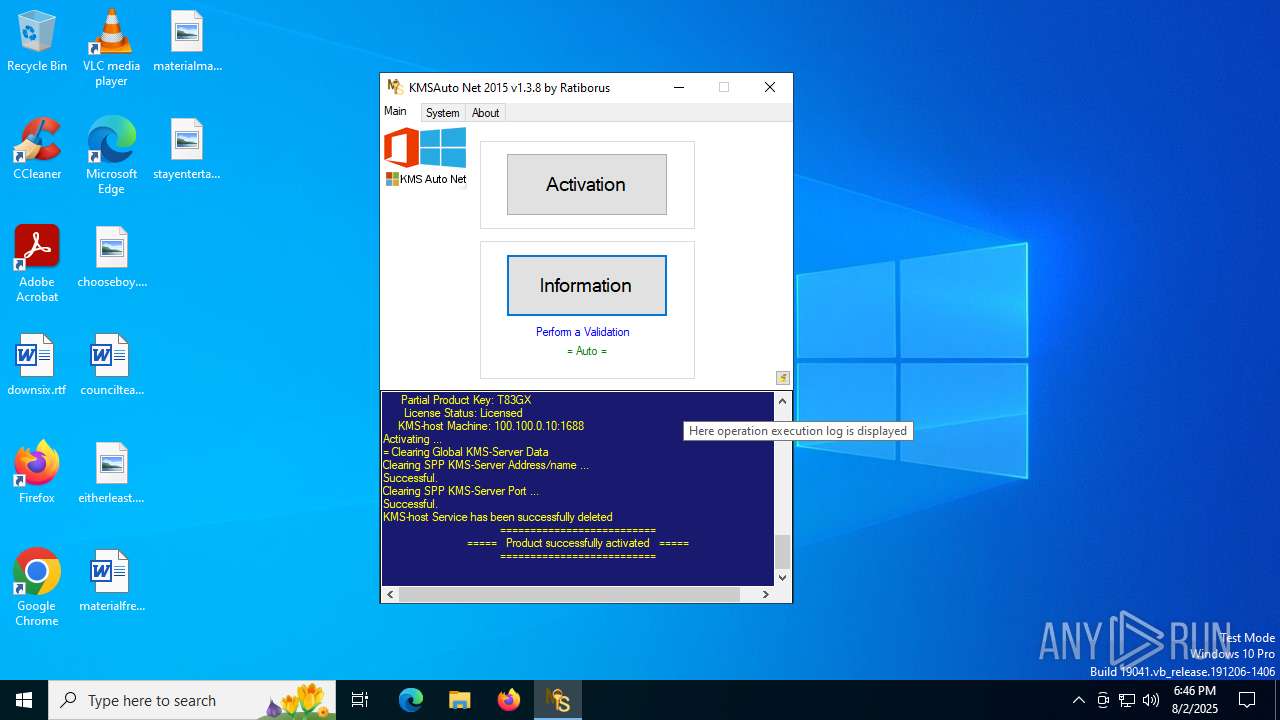The height and width of the screenshot is (720, 1280).
Task: Select the materialfre... Word document on desktop
Action: (112, 581)
